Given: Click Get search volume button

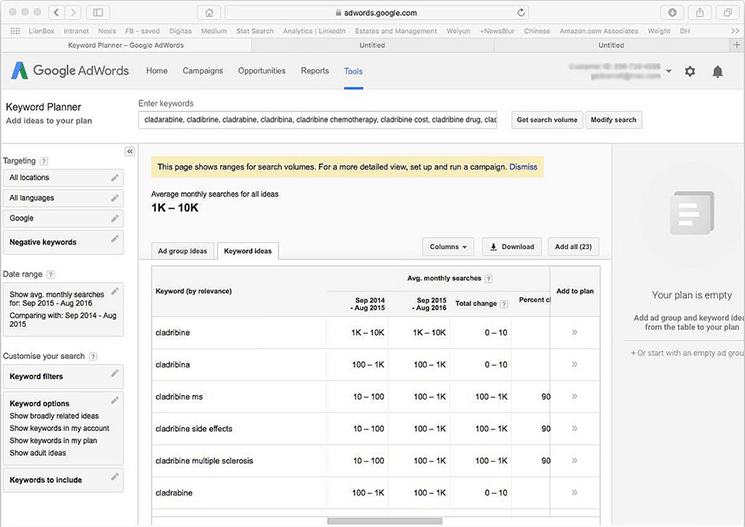Looking at the screenshot, I should 547,120.
